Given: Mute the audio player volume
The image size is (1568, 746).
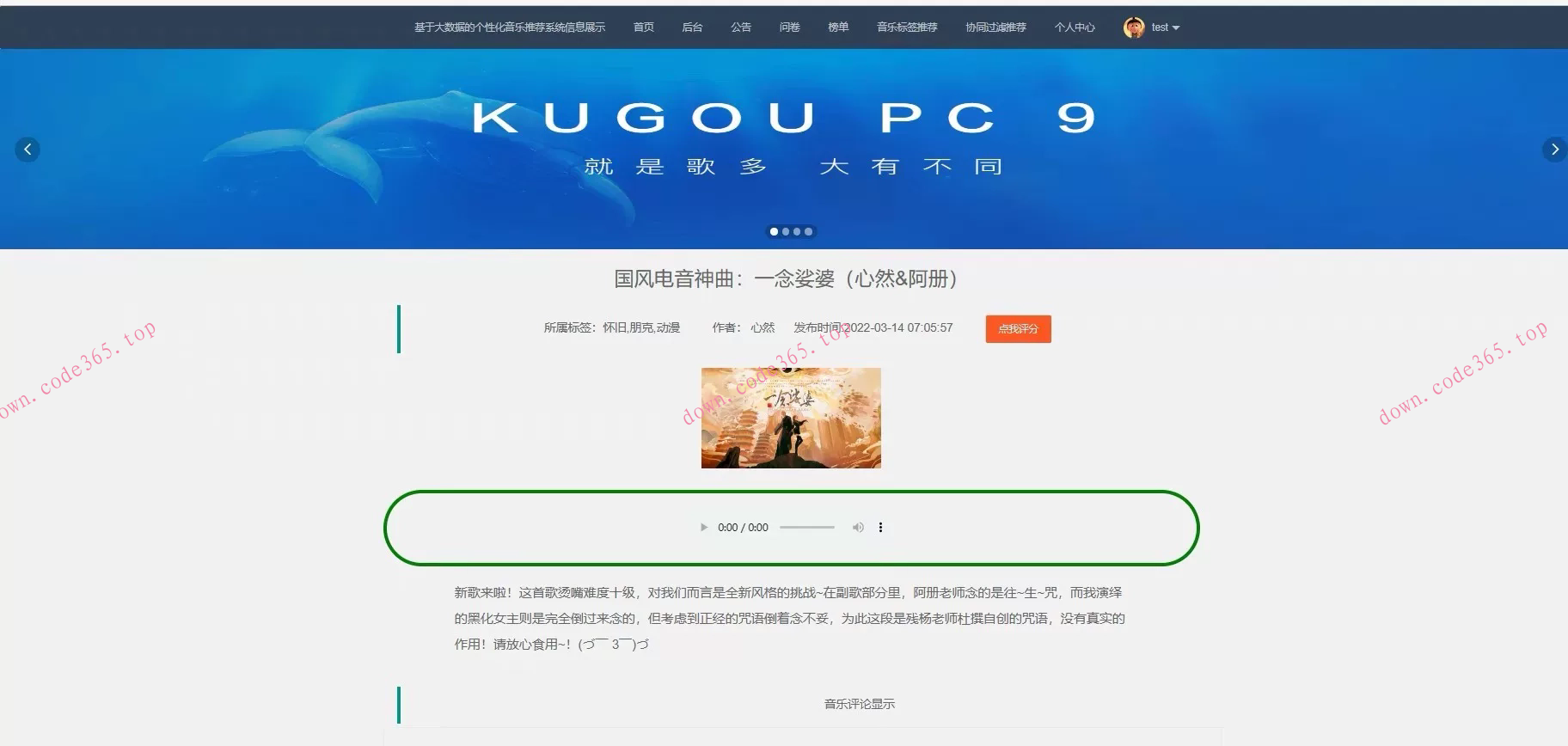Looking at the screenshot, I should click(x=858, y=528).
